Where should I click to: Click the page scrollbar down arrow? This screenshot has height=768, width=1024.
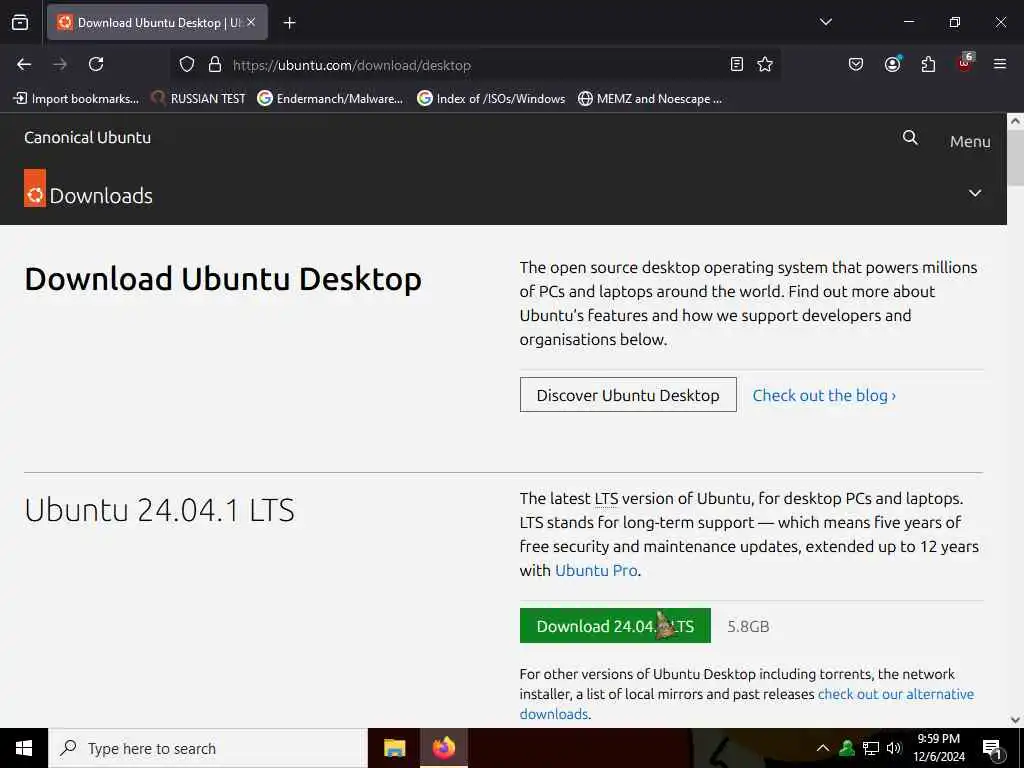coord(1015,720)
